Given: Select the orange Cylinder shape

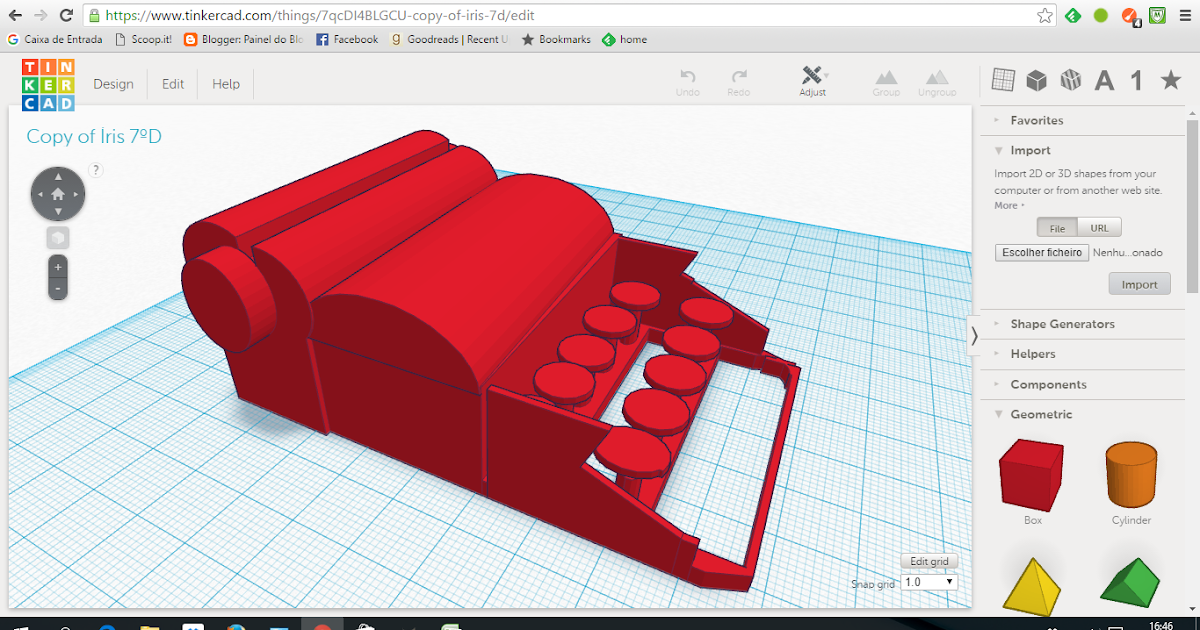Looking at the screenshot, I should (x=1130, y=477).
